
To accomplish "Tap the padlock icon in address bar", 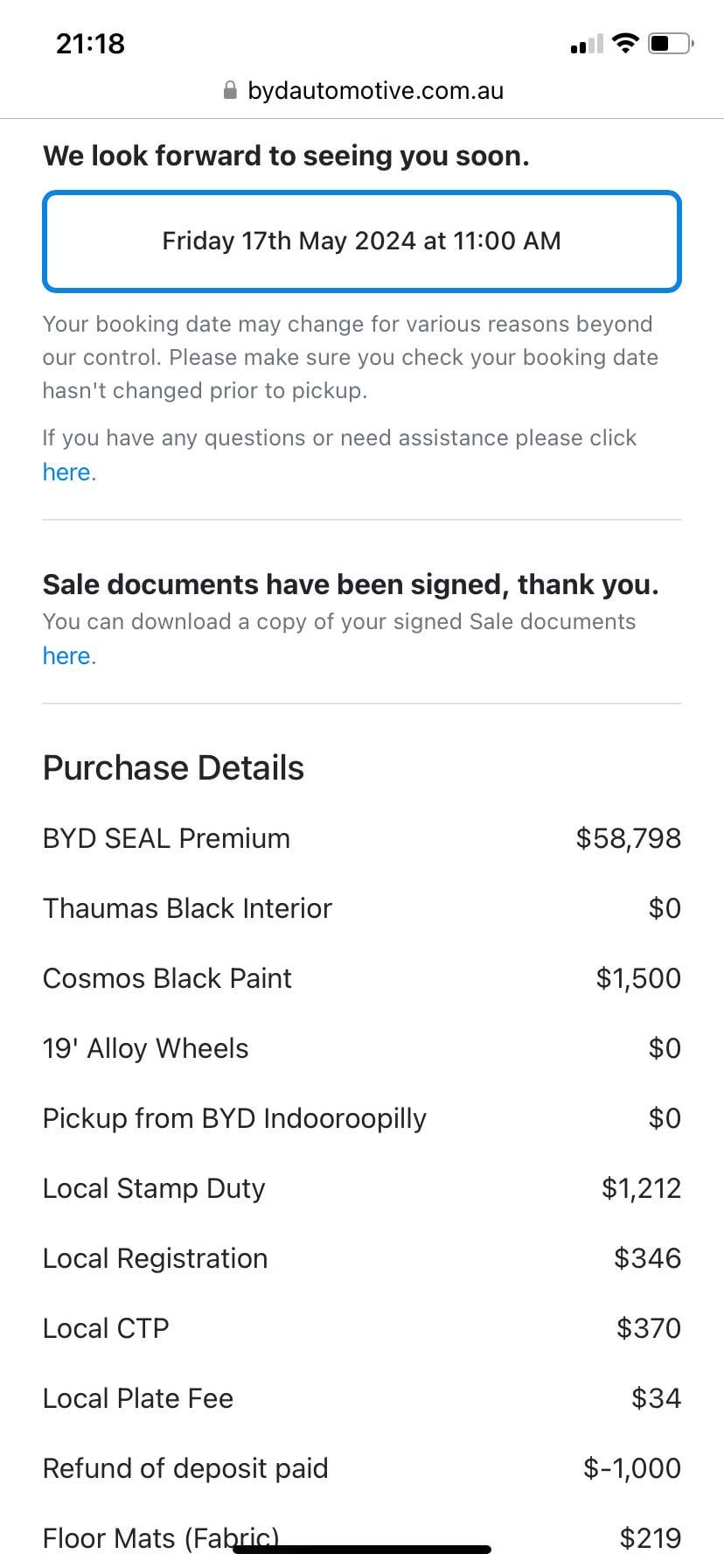I will click(231, 91).
